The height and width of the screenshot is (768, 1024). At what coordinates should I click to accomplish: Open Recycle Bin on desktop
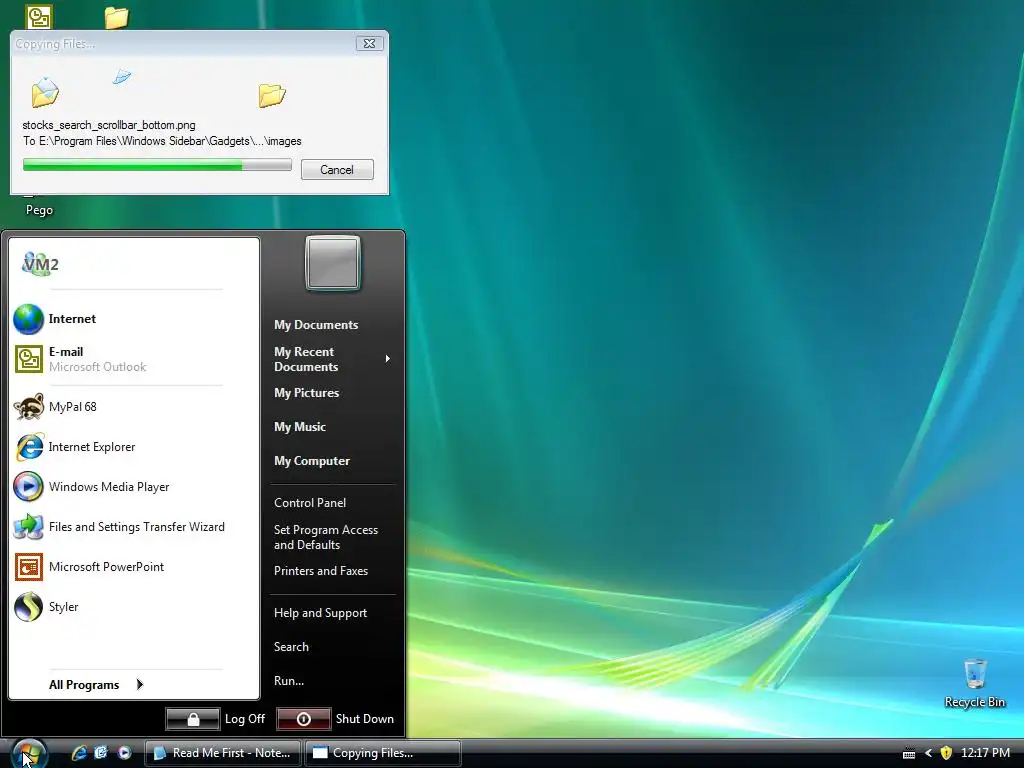click(974, 683)
